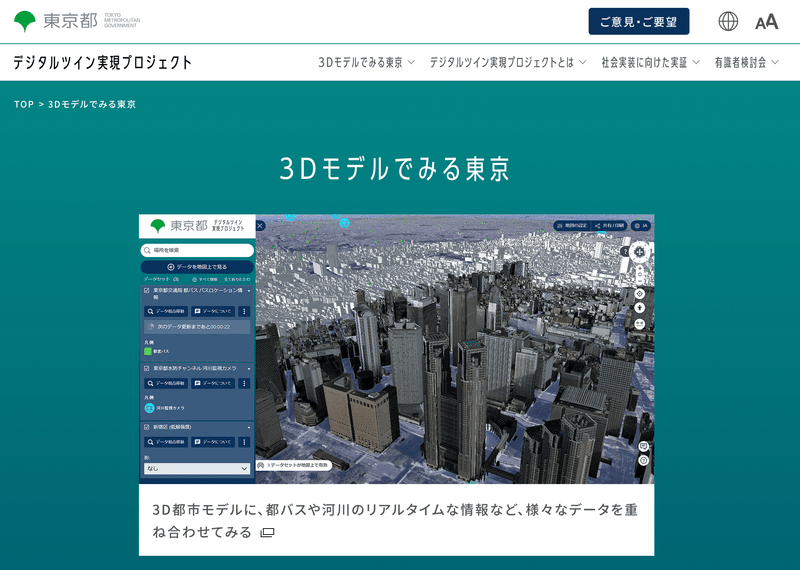Image resolution: width=800 pixels, height=570 pixels.
Task: Click データを地図上で見る button
Action: [197, 267]
